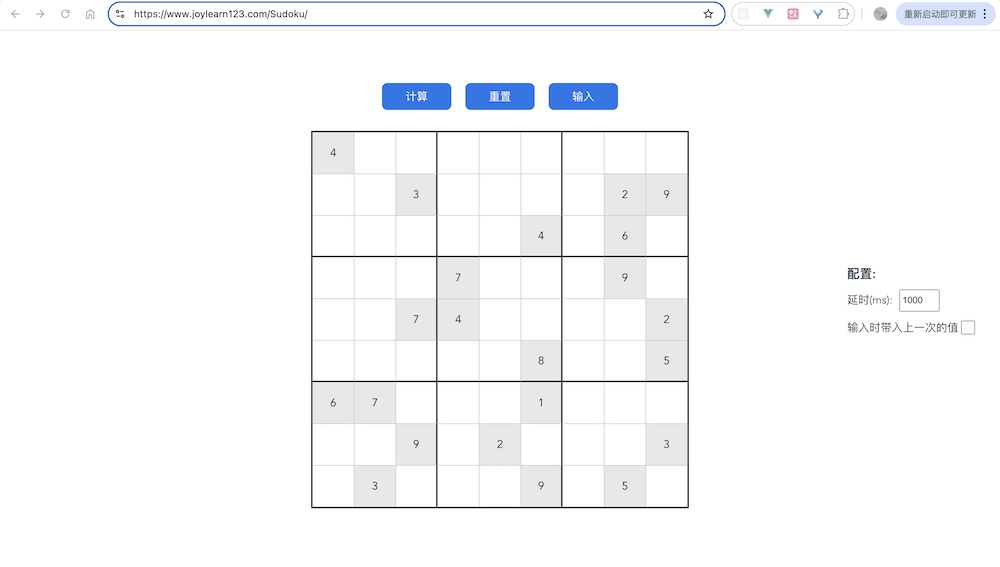Select the top-left cell containing 4
The height and width of the screenshot is (567, 1000).
[x=333, y=153]
